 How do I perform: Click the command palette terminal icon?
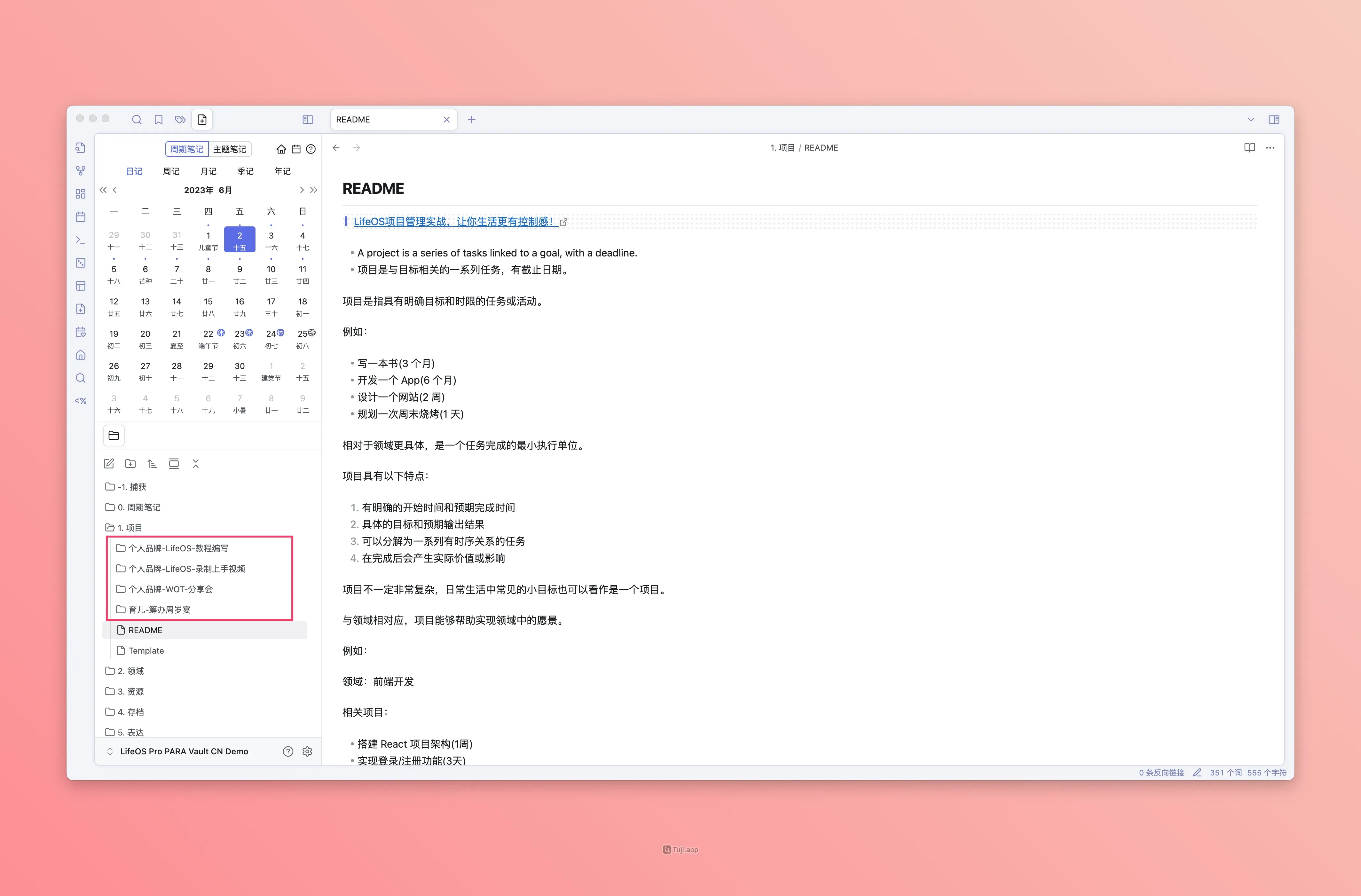point(81,240)
